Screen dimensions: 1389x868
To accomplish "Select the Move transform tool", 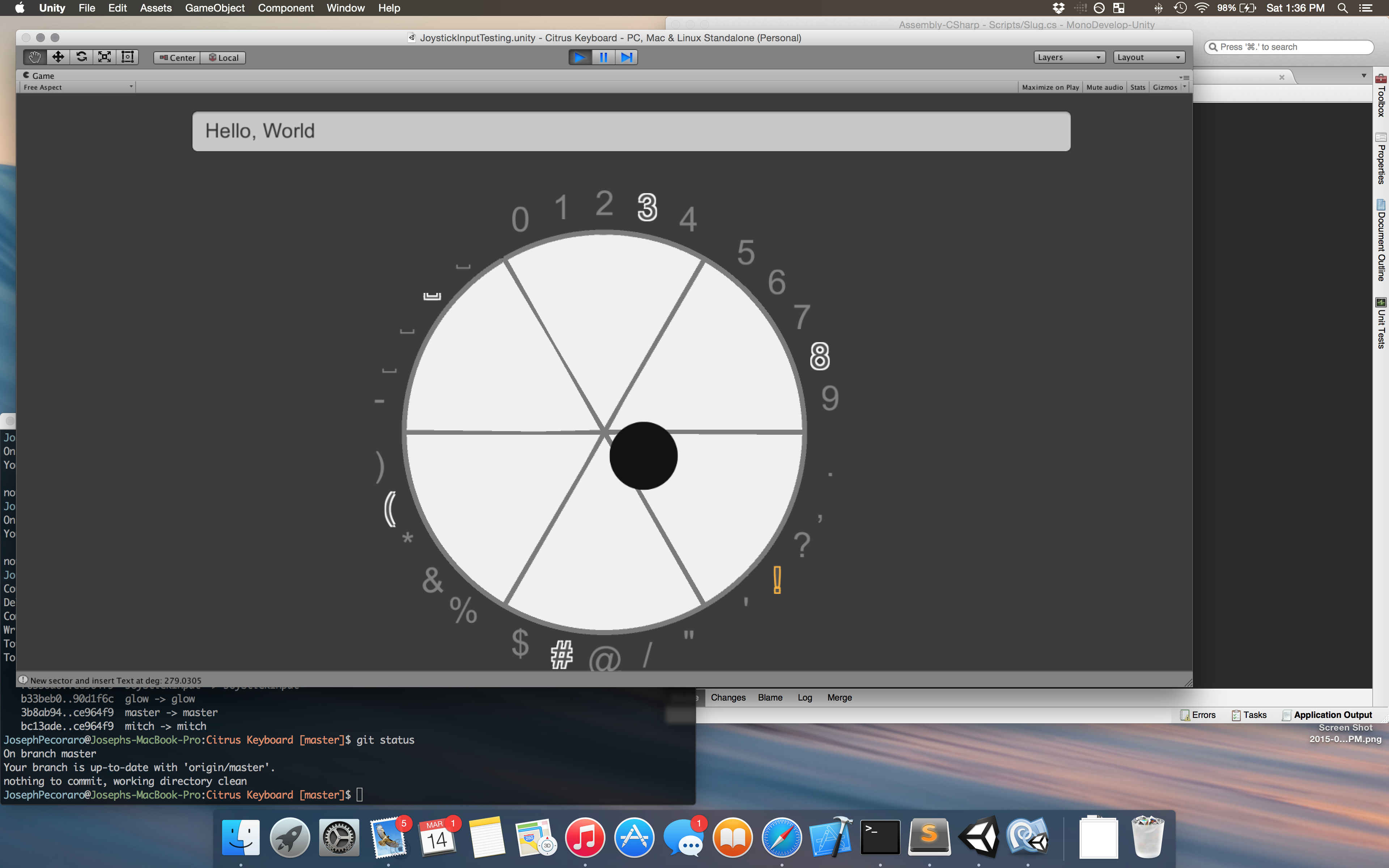I will [x=58, y=57].
